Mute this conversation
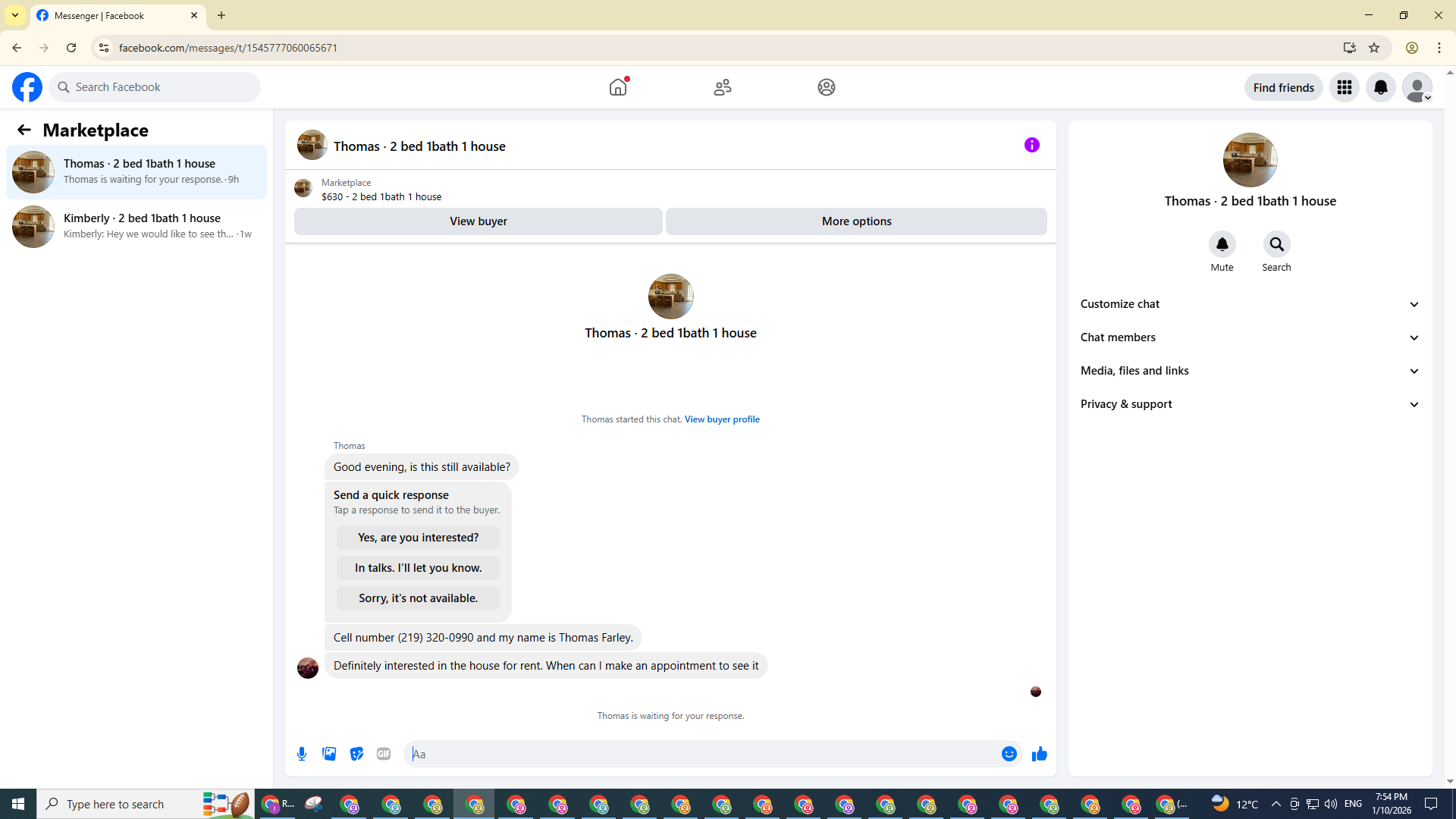The image size is (1456, 819). pos(1222,245)
